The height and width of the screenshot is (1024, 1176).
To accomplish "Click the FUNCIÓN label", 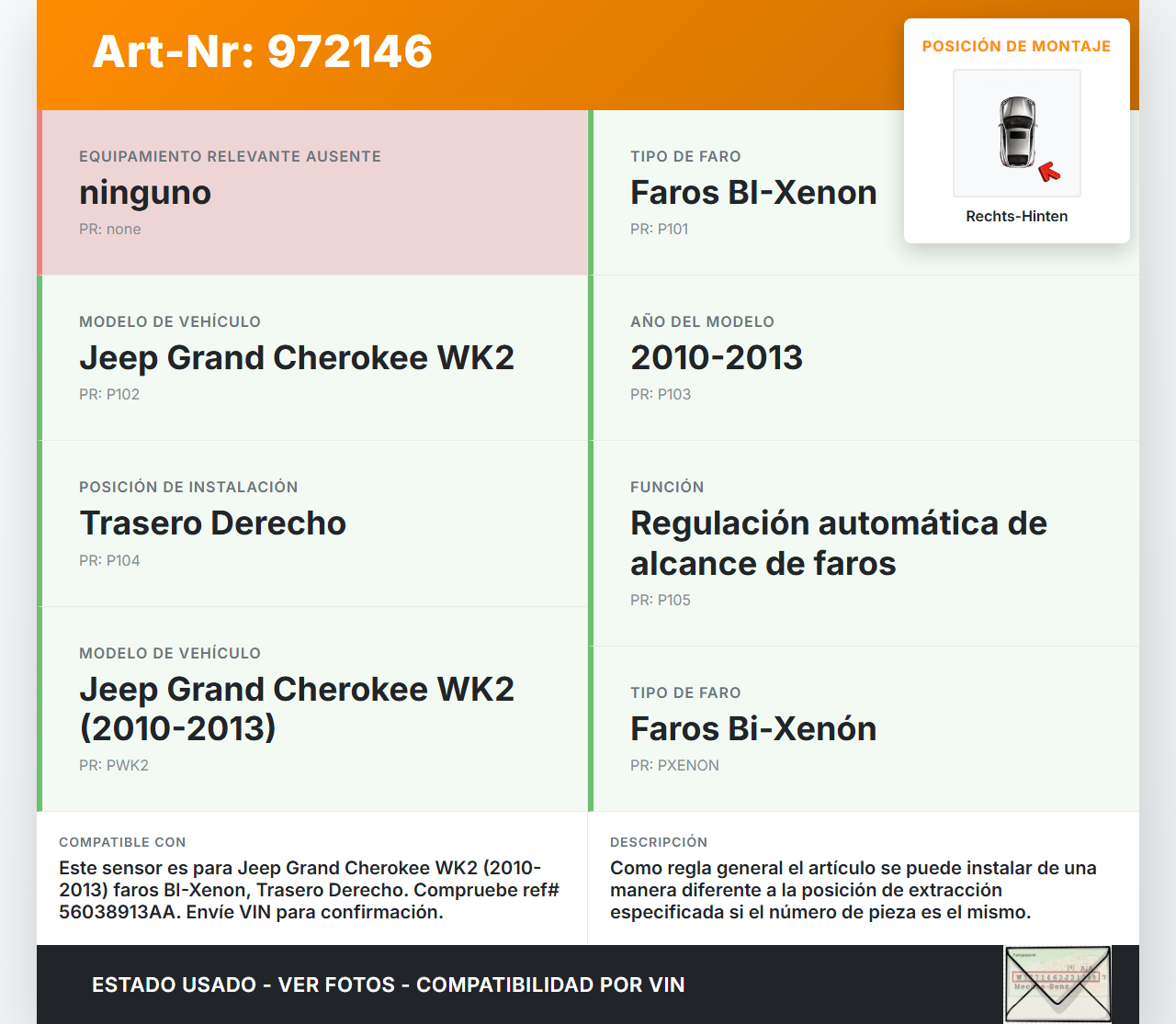I will point(667,487).
